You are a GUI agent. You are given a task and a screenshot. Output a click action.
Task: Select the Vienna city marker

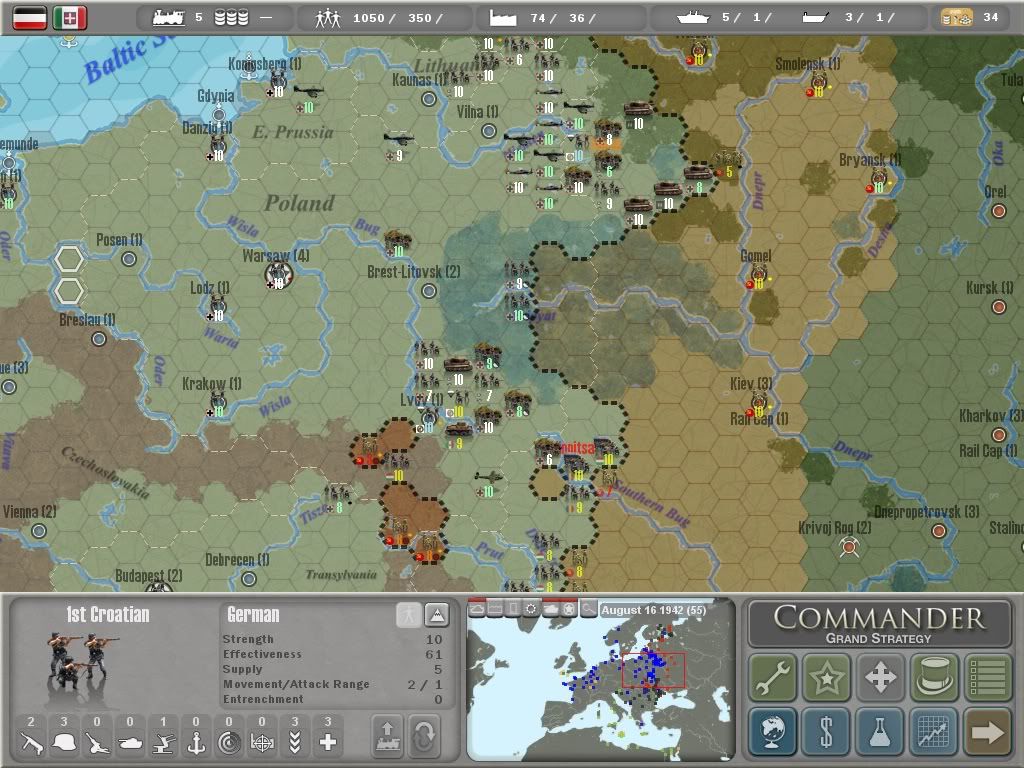[39, 531]
